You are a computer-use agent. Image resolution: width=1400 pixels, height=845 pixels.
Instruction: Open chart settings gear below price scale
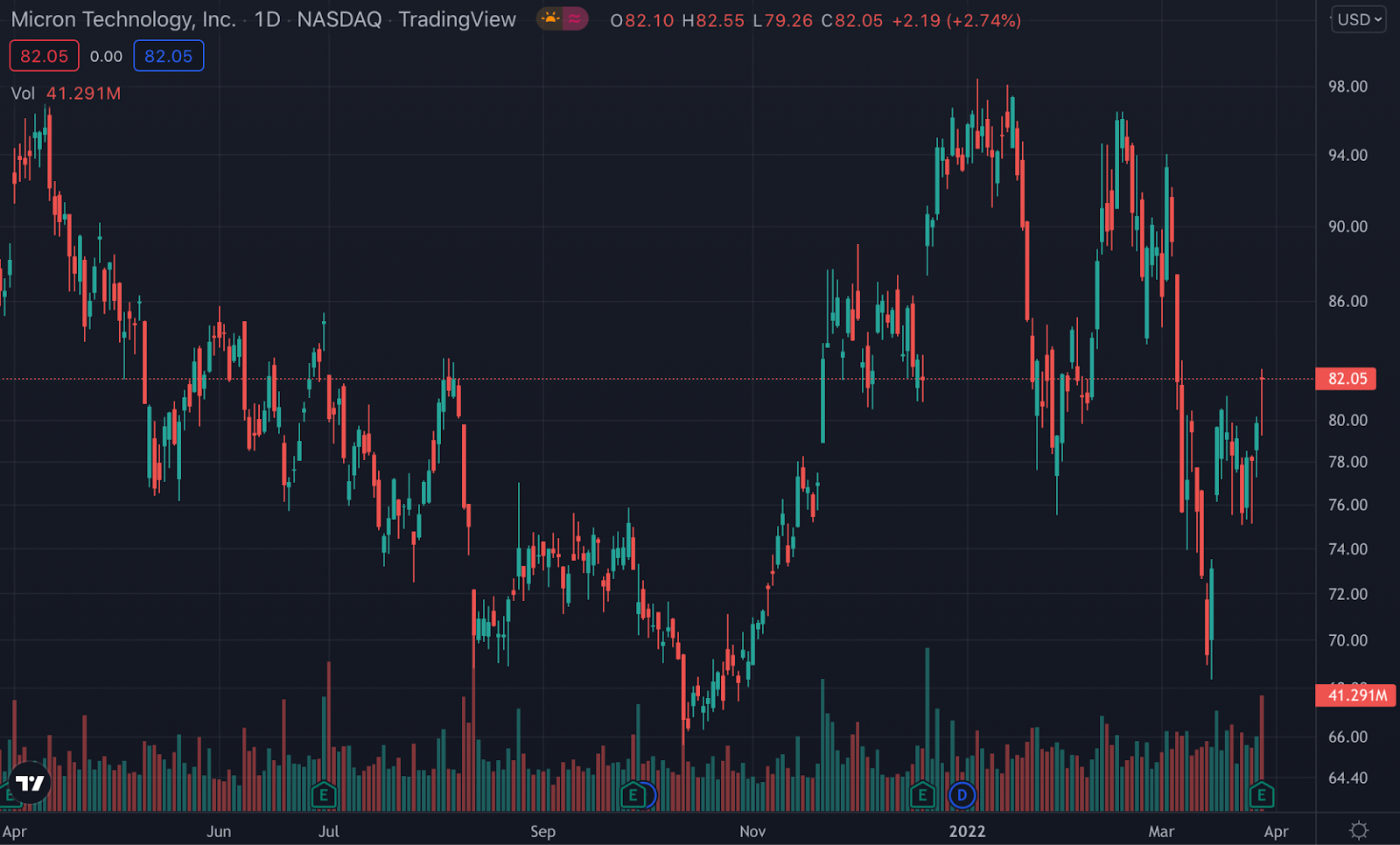[1359, 830]
